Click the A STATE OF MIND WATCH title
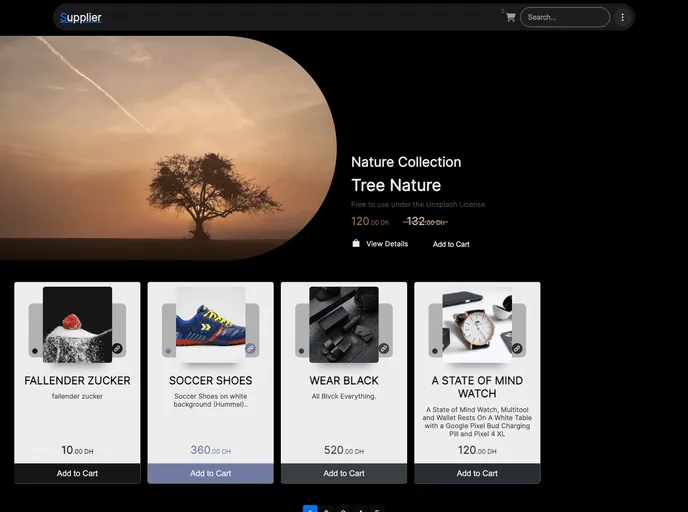688x512 pixels. coord(477,387)
